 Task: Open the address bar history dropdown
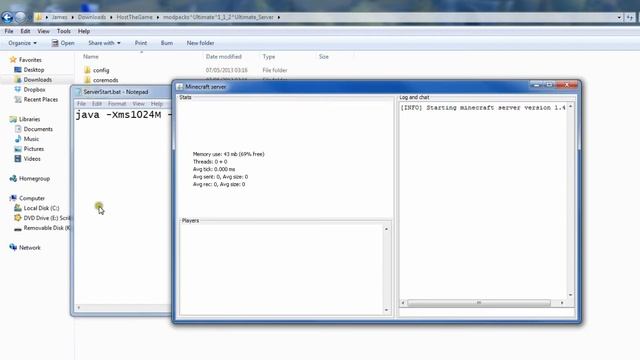[619, 17]
